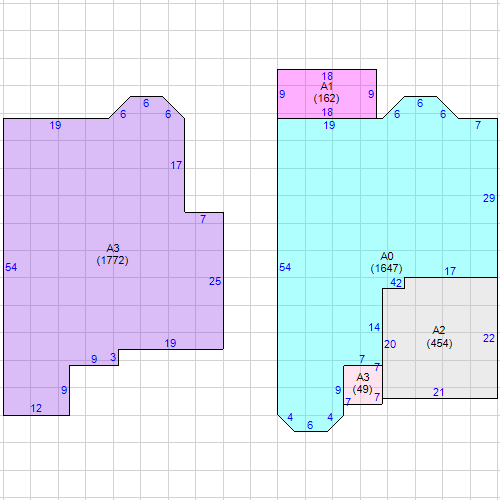The image size is (500, 500).
Task: Click dimension "17" above gray A2 area
Action: click(x=450, y=271)
